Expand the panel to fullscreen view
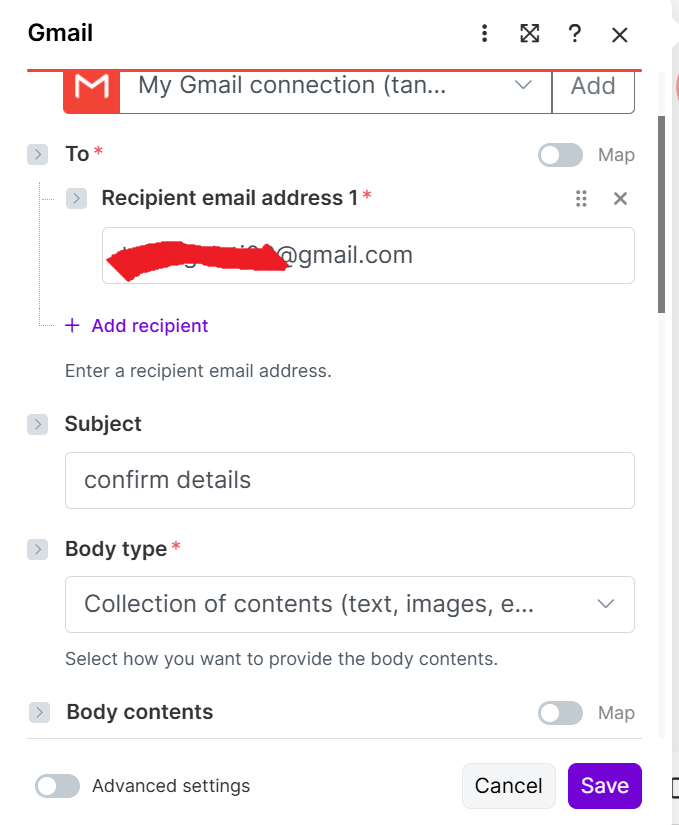Viewport: 679px width, 825px height. [x=529, y=33]
